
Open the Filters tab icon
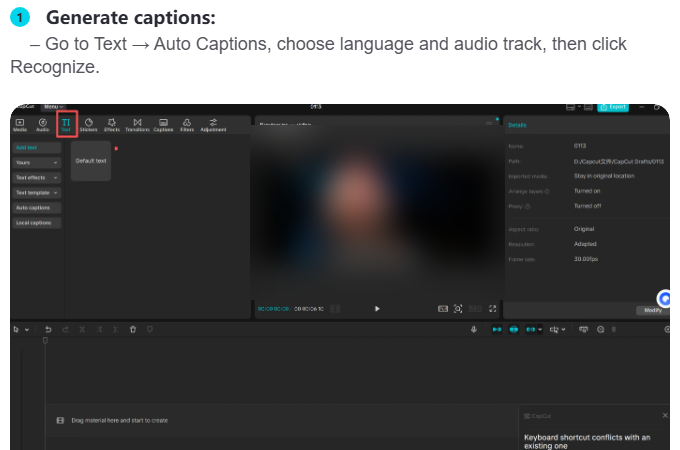click(187, 125)
